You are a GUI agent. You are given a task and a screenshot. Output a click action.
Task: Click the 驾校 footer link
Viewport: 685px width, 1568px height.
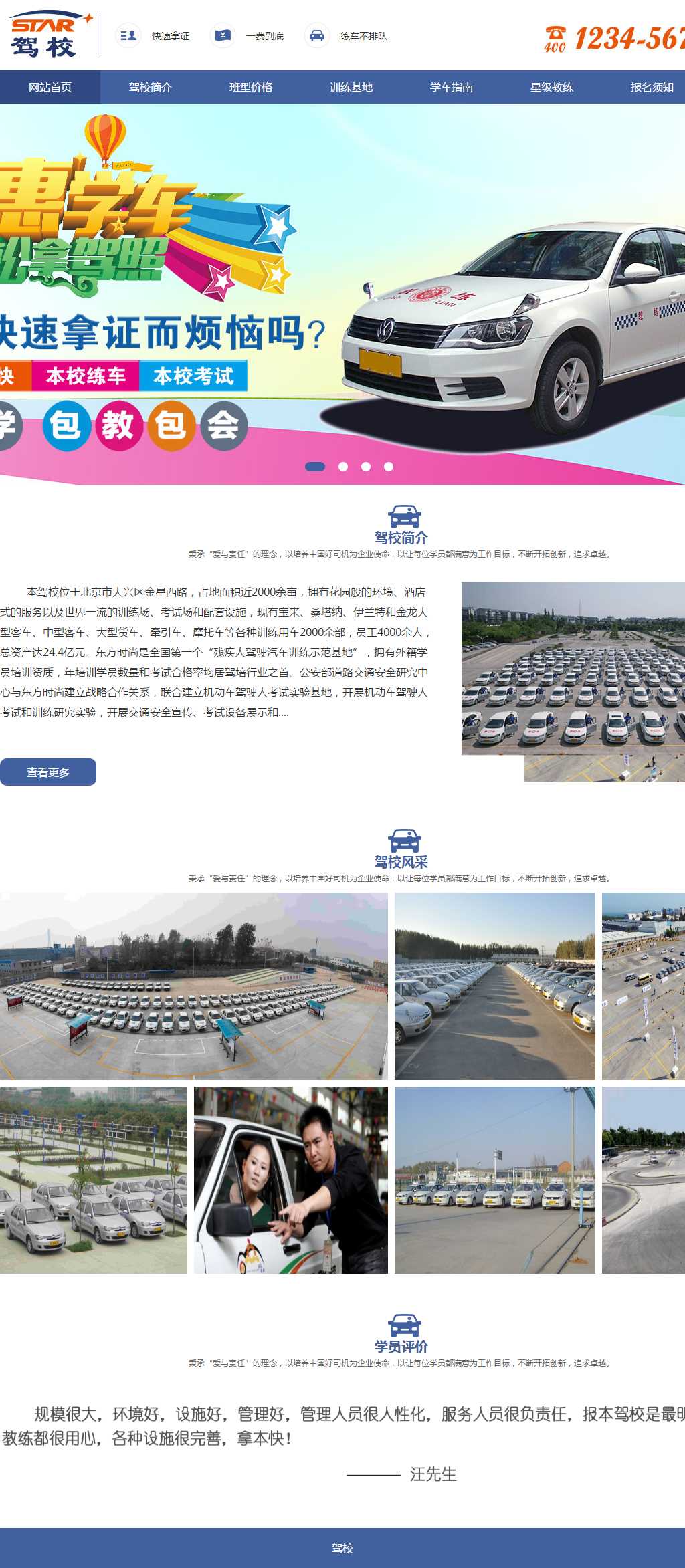pyautogui.click(x=342, y=1548)
